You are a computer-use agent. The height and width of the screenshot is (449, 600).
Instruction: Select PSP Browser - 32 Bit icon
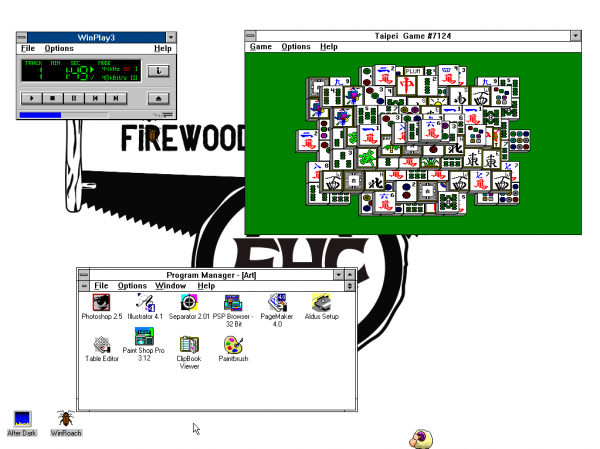pos(233,302)
